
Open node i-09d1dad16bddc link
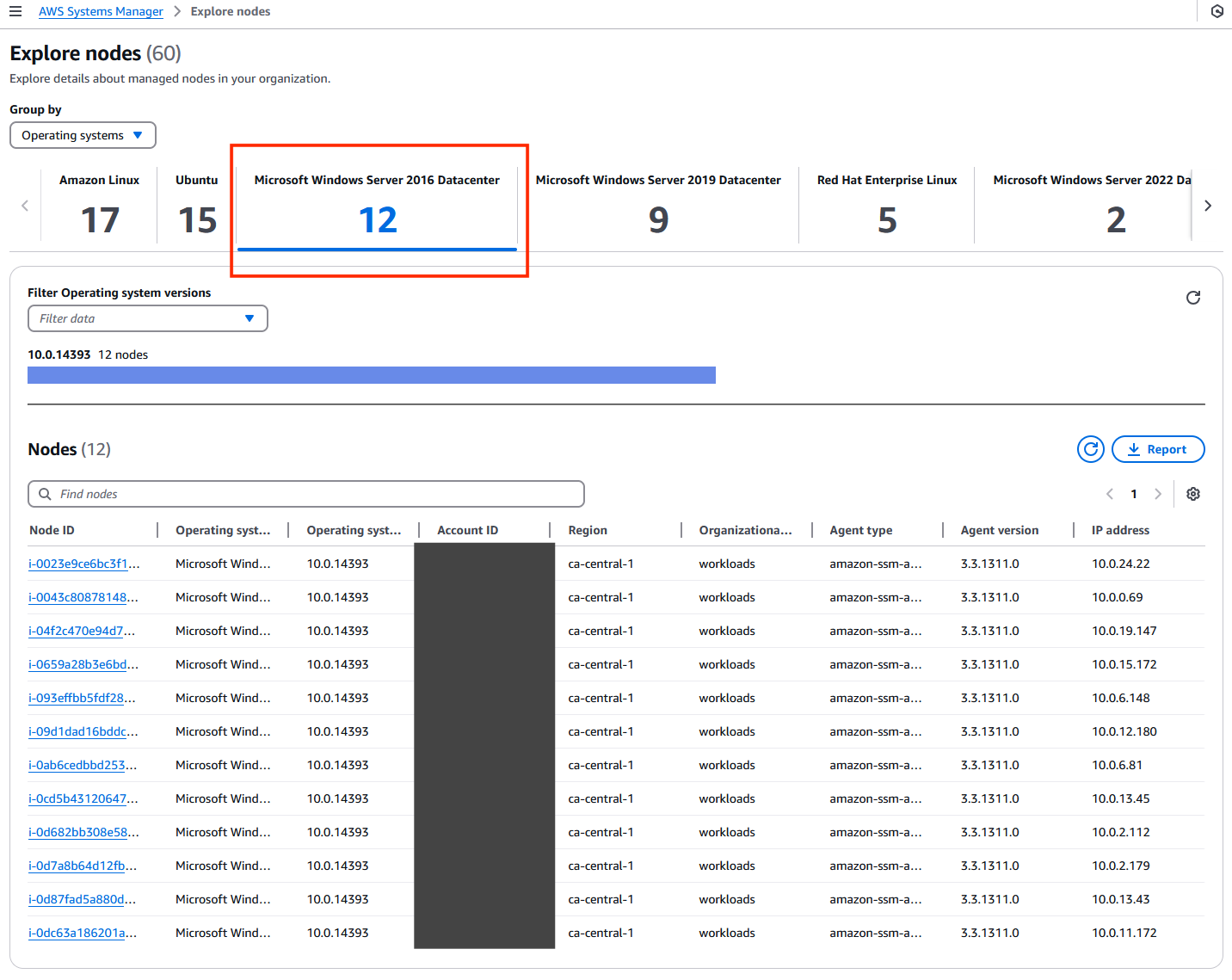[x=83, y=731]
